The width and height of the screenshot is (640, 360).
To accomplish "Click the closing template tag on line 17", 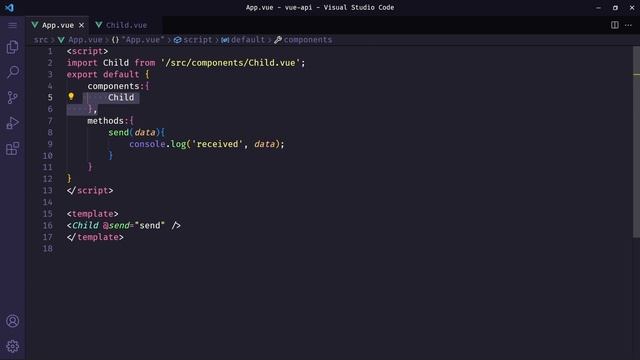I will (x=95, y=237).
